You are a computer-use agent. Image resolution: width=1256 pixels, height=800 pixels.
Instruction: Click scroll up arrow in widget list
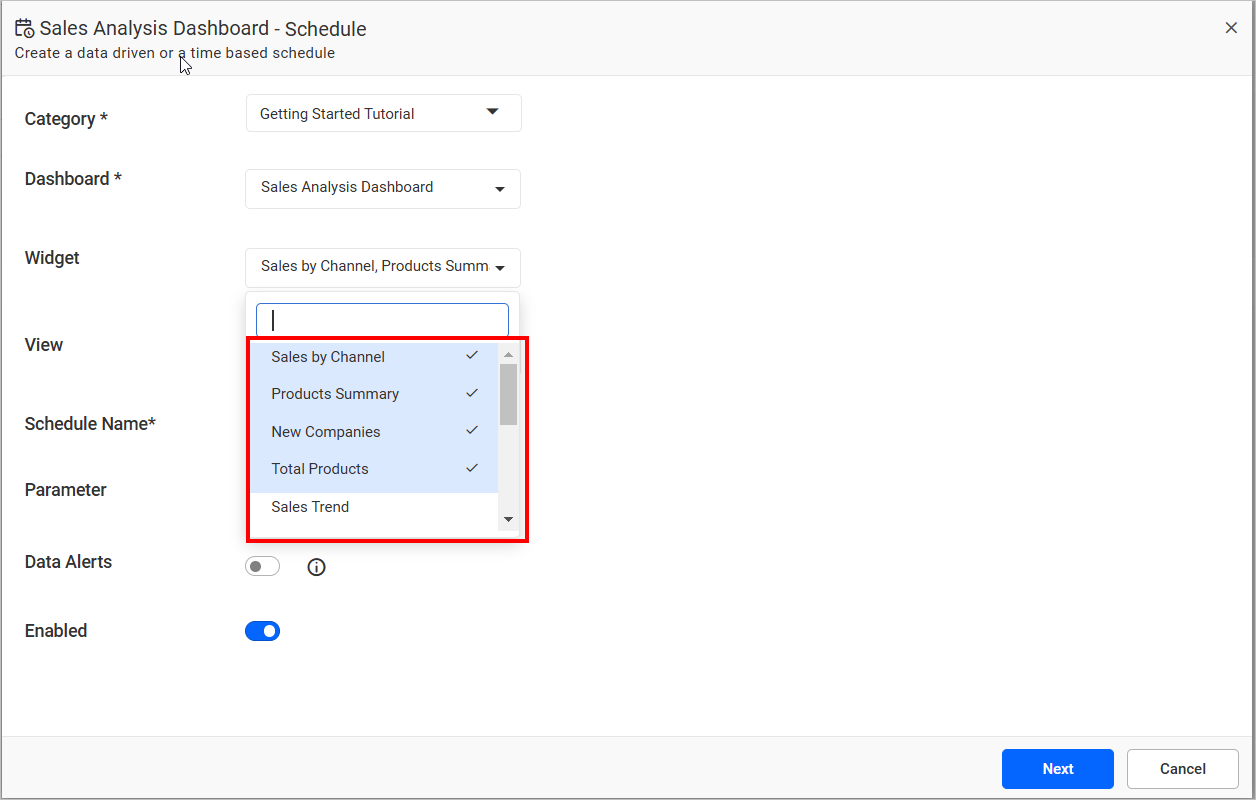pos(508,355)
